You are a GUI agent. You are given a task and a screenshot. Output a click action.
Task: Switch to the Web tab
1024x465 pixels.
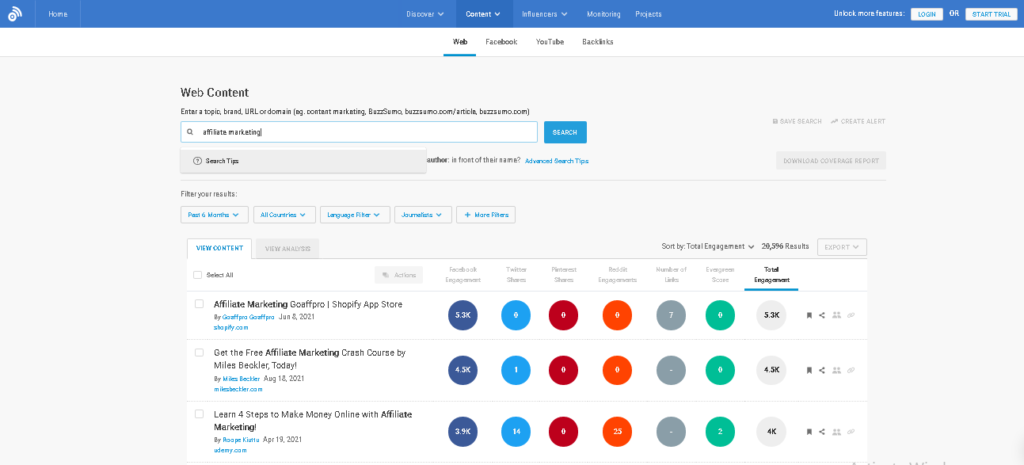click(460, 42)
